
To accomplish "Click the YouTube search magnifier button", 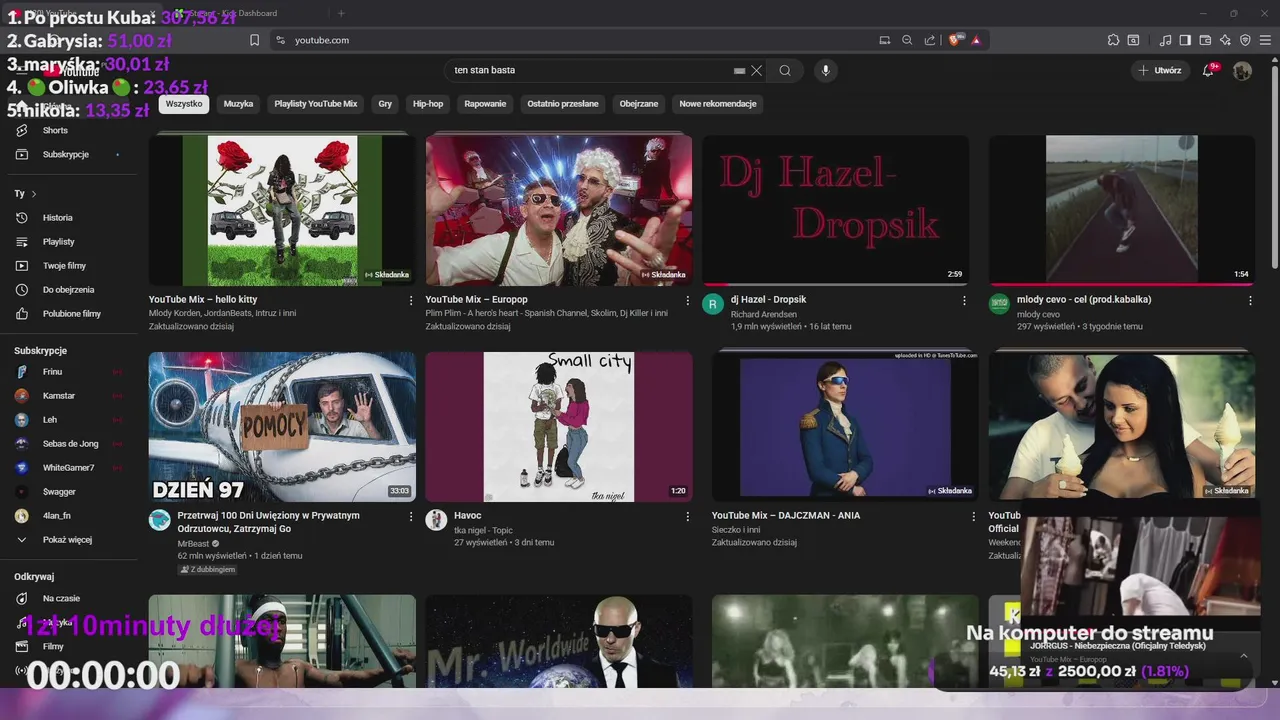I will click(x=785, y=70).
